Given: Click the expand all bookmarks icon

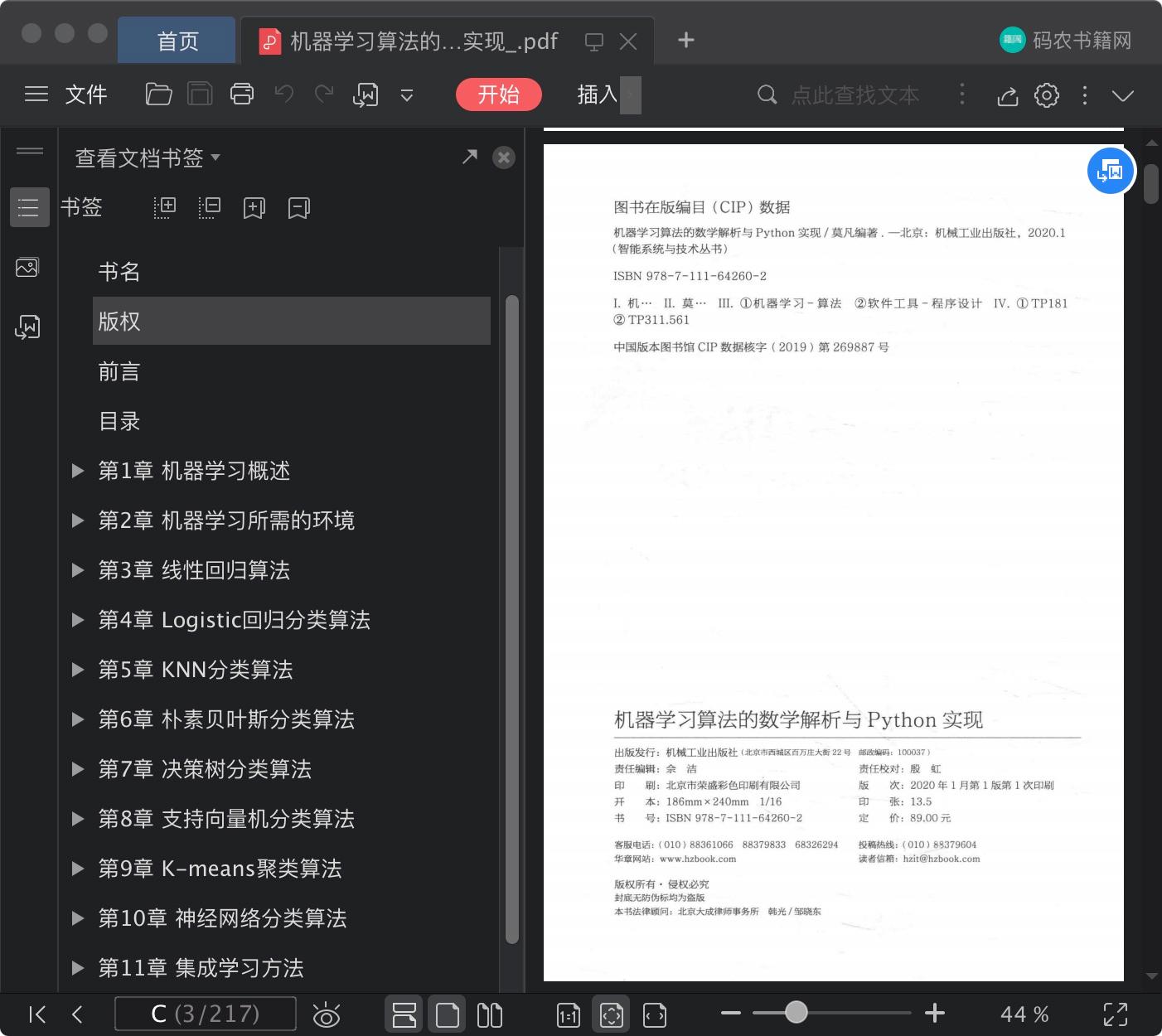Looking at the screenshot, I should (x=165, y=207).
